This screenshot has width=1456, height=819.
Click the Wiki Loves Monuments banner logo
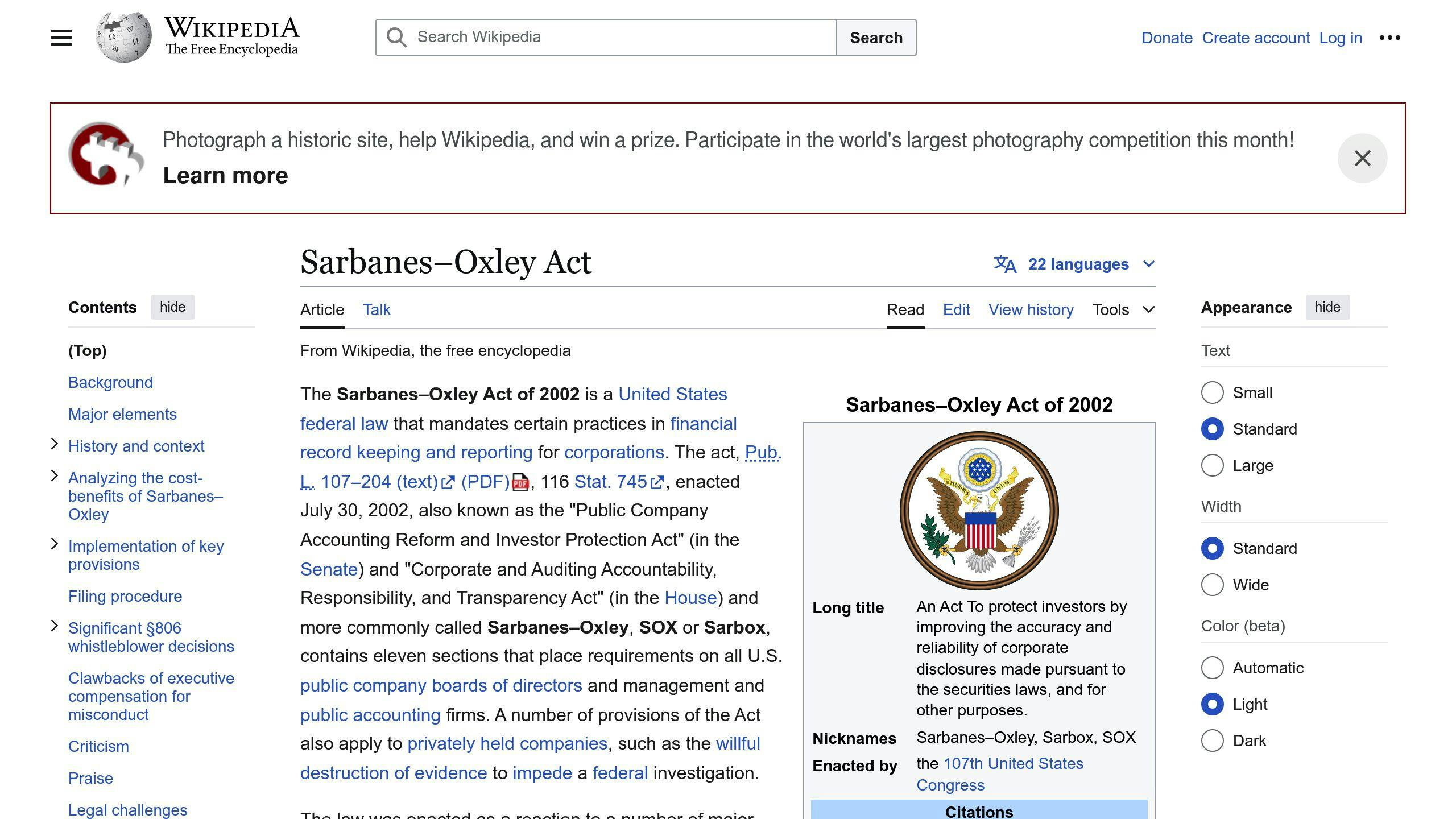[106, 154]
